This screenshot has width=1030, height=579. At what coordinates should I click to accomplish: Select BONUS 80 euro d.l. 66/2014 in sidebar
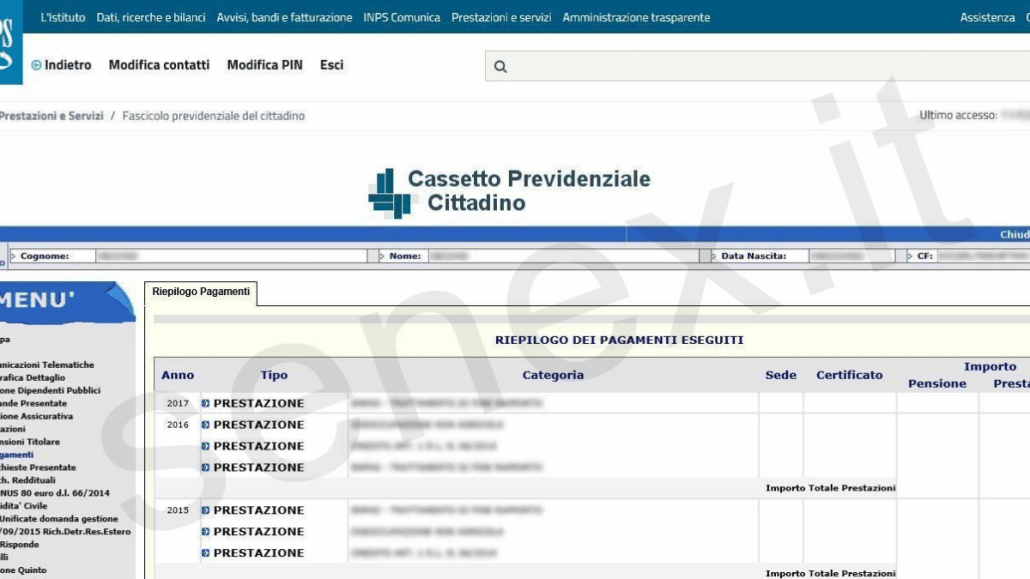pyautogui.click(x=55, y=493)
